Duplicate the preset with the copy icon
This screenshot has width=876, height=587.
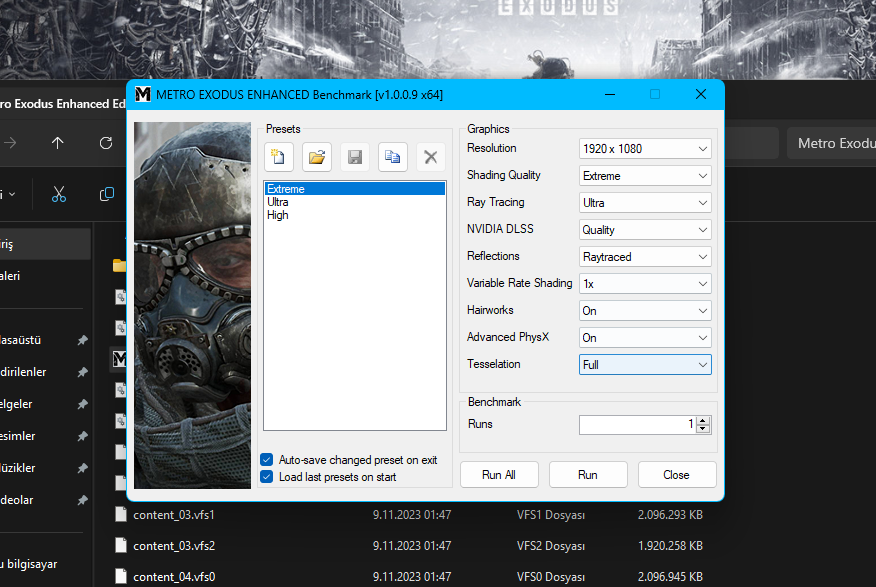click(393, 157)
